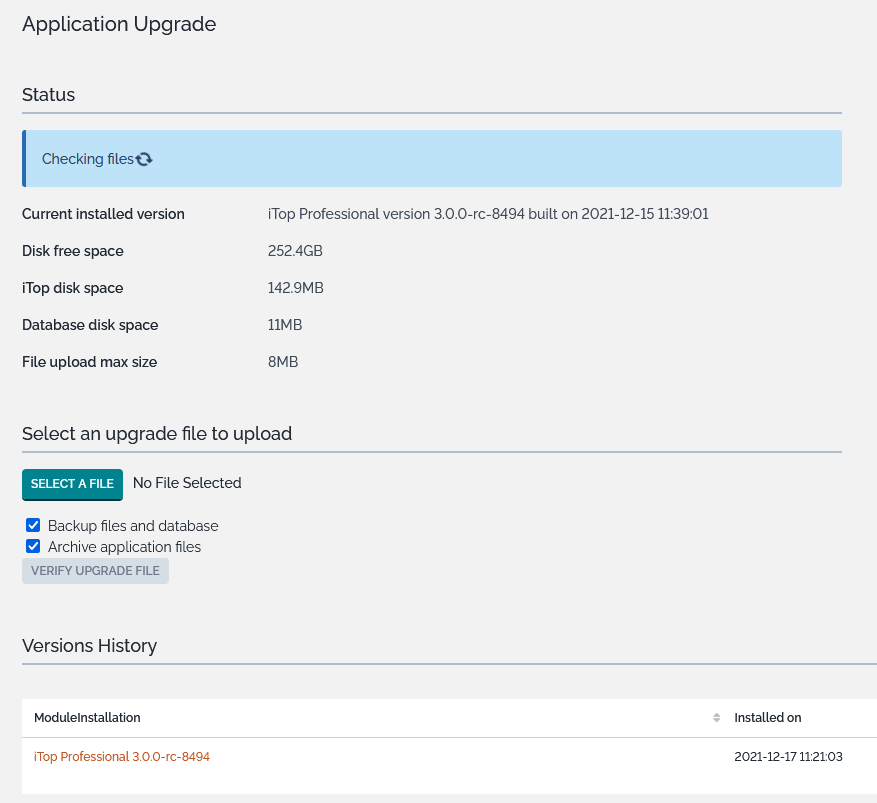This screenshot has height=803, width=877.
Task: Click the Disk free space value 252.4GB
Action: pyautogui.click(x=295, y=251)
